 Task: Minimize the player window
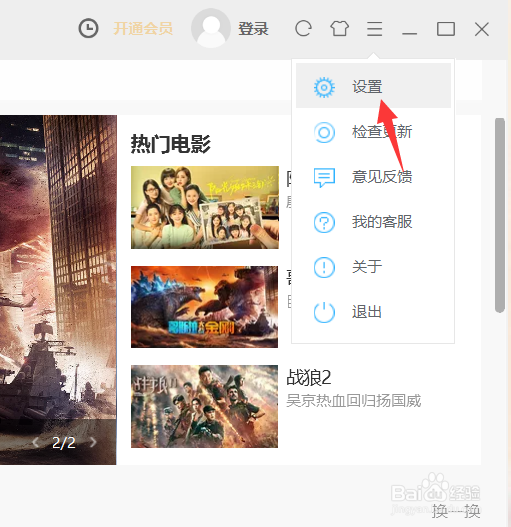click(x=409, y=33)
